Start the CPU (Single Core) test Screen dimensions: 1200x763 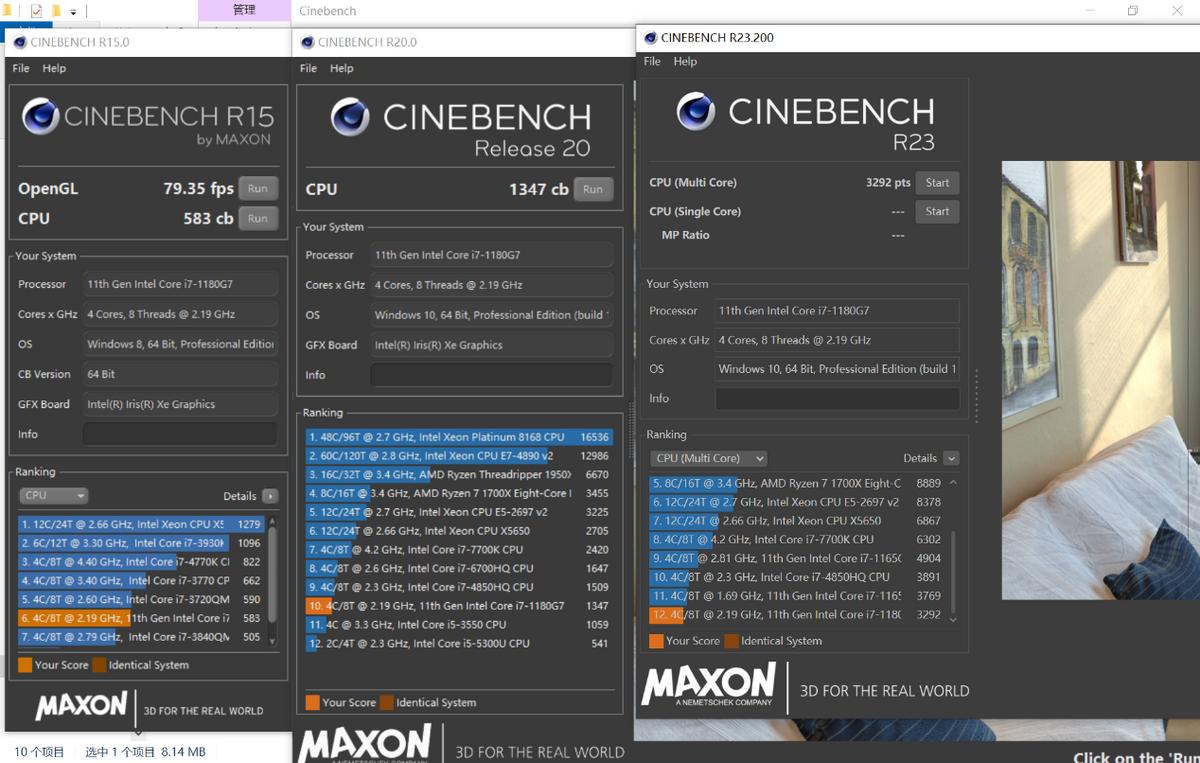937,211
